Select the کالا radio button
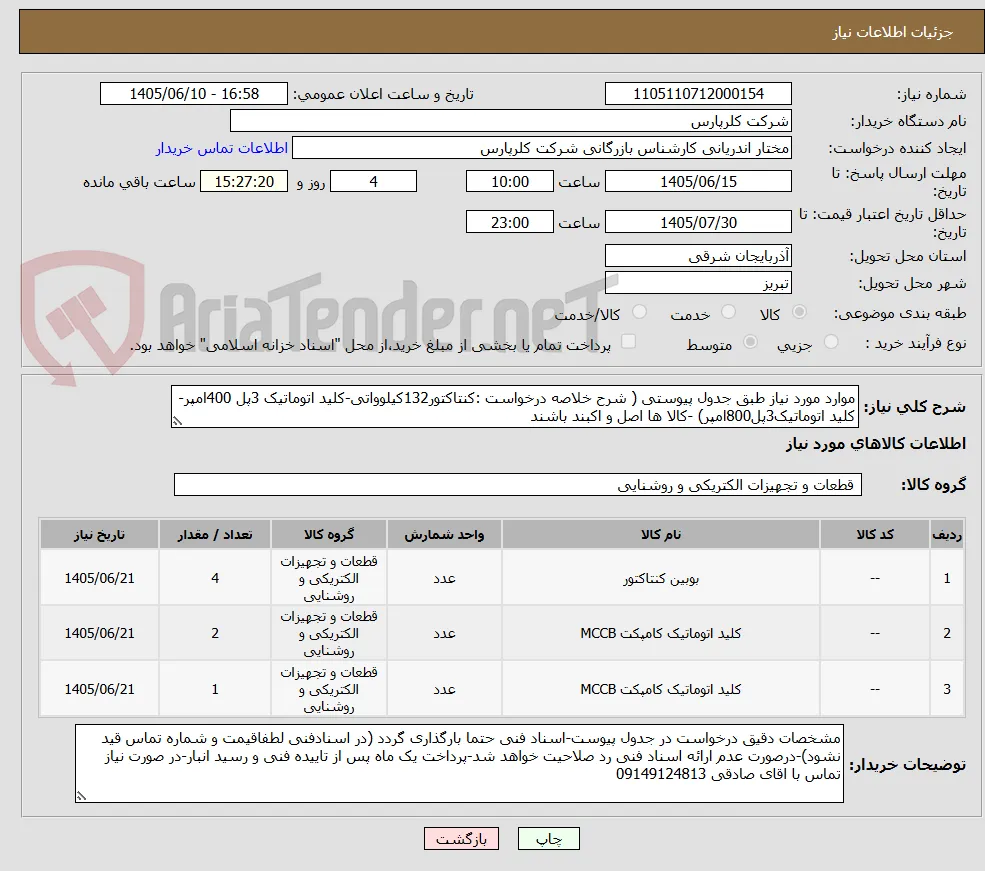The height and width of the screenshot is (871, 985). pyautogui.click(x=799, y=312)
